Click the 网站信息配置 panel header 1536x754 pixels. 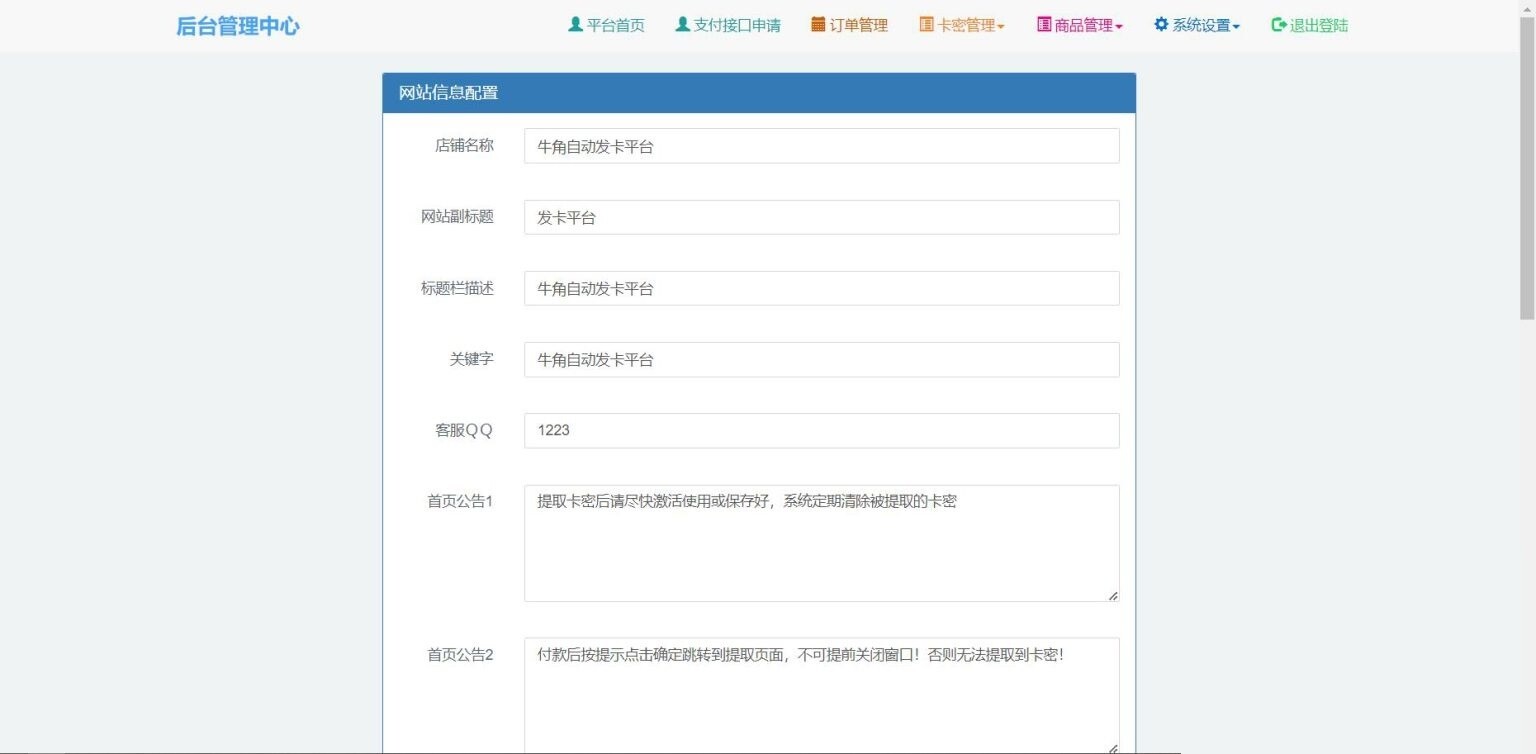coord(759,93)
